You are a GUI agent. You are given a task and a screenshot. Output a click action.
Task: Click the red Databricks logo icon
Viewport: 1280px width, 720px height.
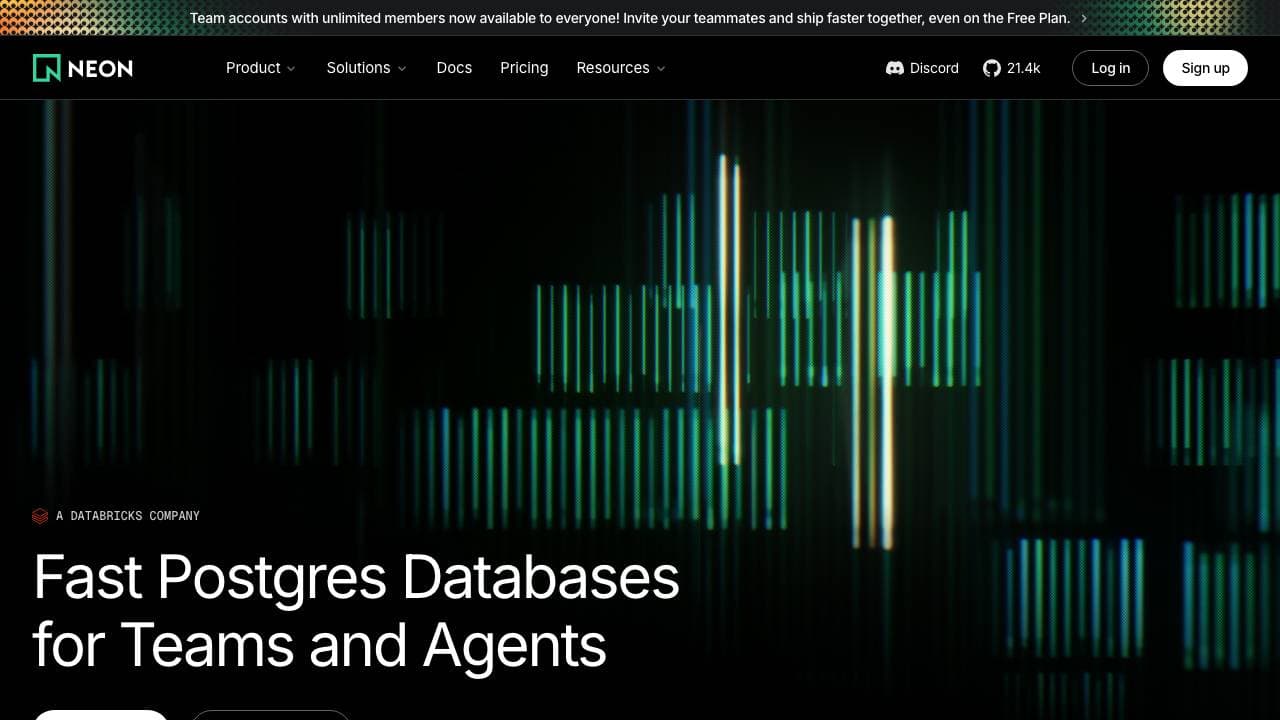[x=40, y=516]
